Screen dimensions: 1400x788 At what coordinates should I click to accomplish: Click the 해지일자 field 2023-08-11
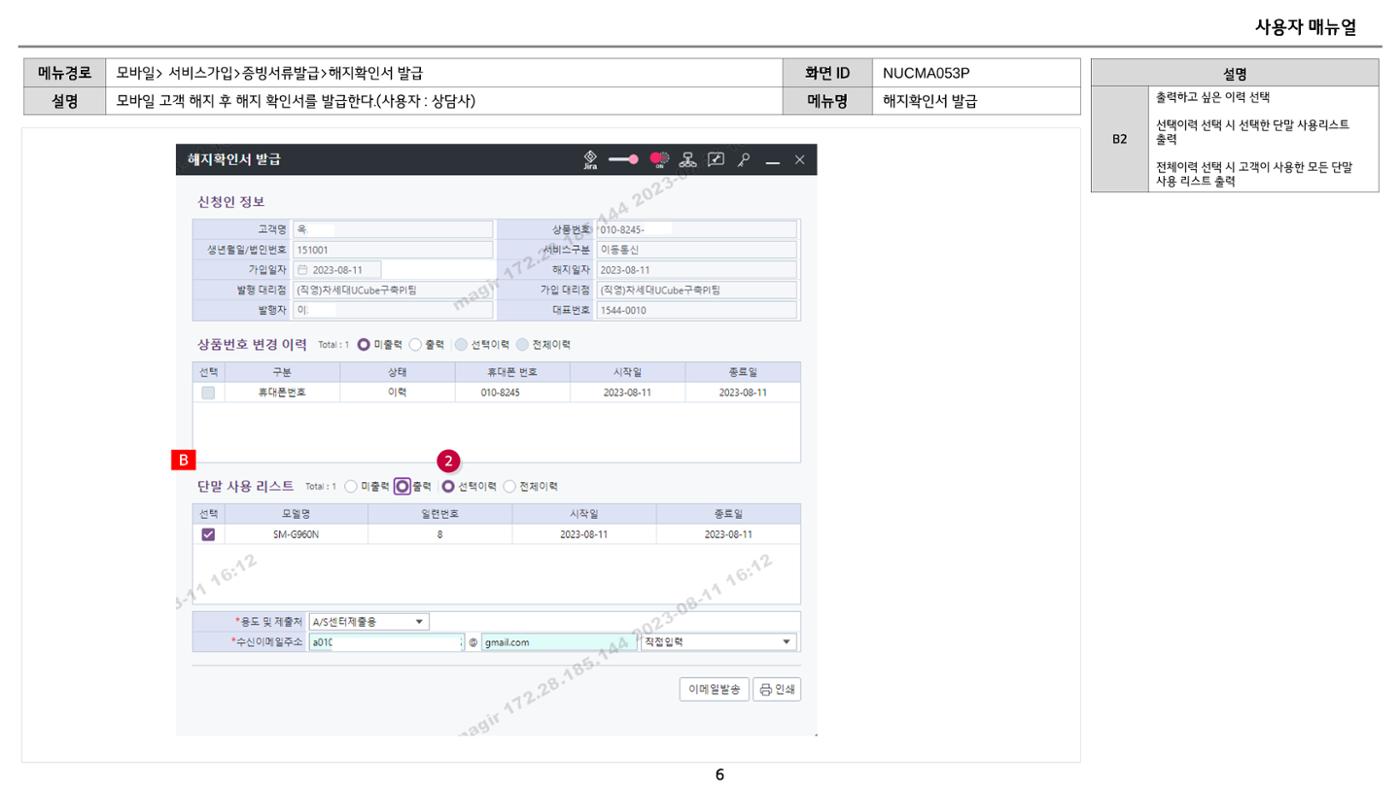697,270
